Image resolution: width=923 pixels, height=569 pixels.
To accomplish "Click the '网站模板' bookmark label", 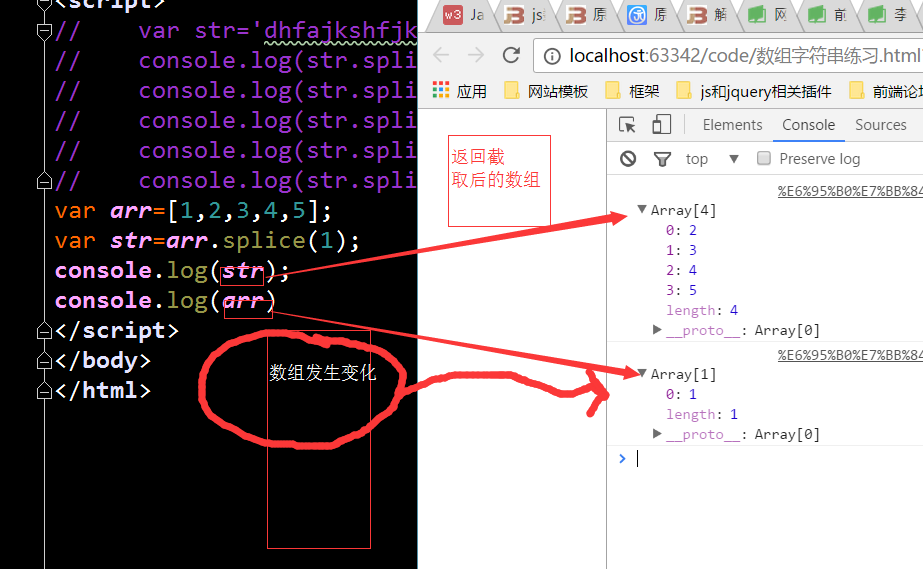I will pos(557,91).
